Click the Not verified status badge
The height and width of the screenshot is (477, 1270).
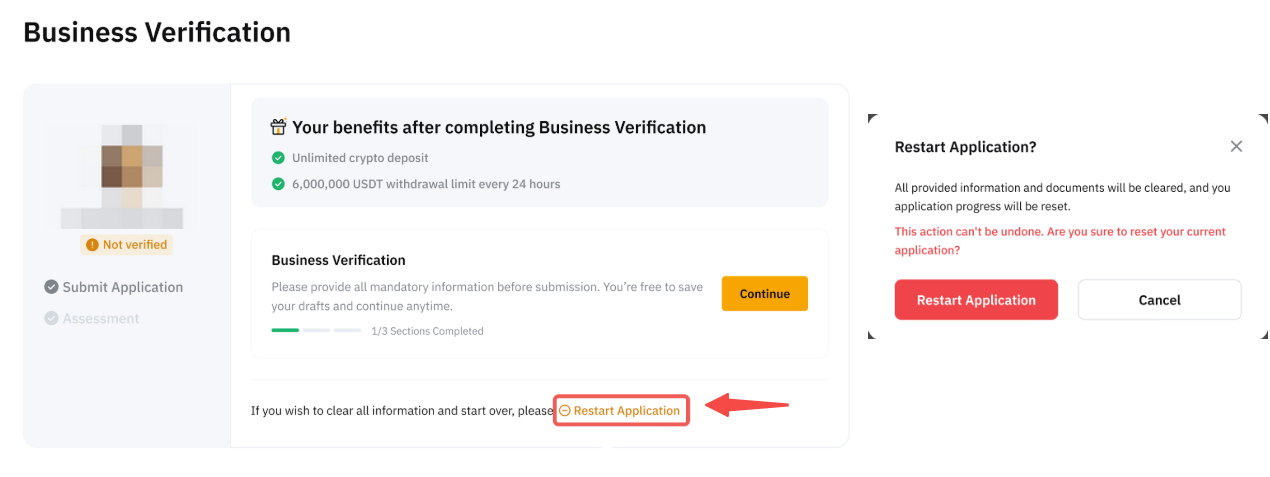click(126, 245)
